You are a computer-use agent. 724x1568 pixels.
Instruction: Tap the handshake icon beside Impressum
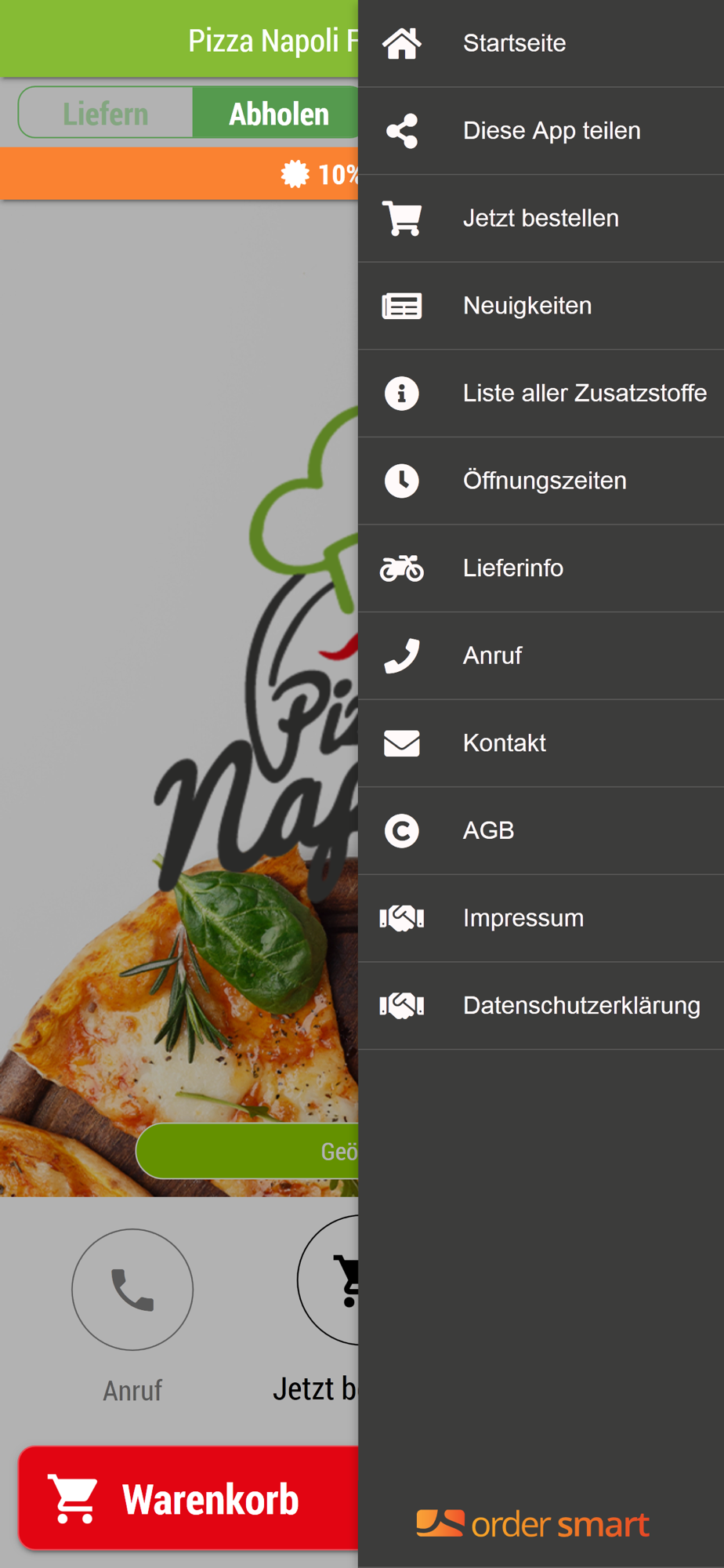click(x=402, y=918)
